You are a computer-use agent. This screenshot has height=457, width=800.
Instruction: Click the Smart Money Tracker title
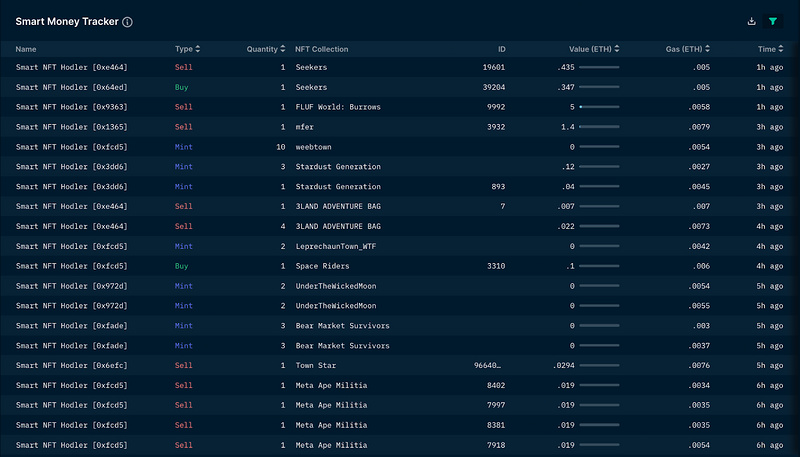[67, 22]
